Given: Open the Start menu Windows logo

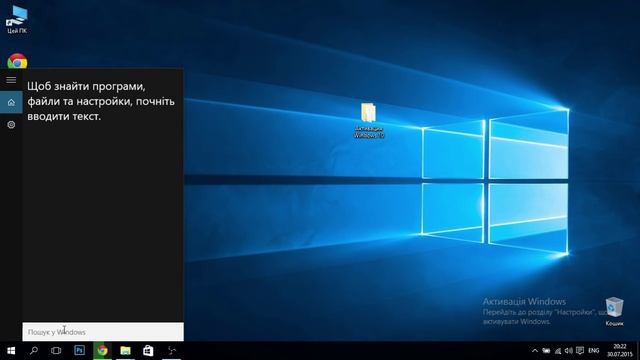Looking at the screenshot, I should click(x=11, y=351).
